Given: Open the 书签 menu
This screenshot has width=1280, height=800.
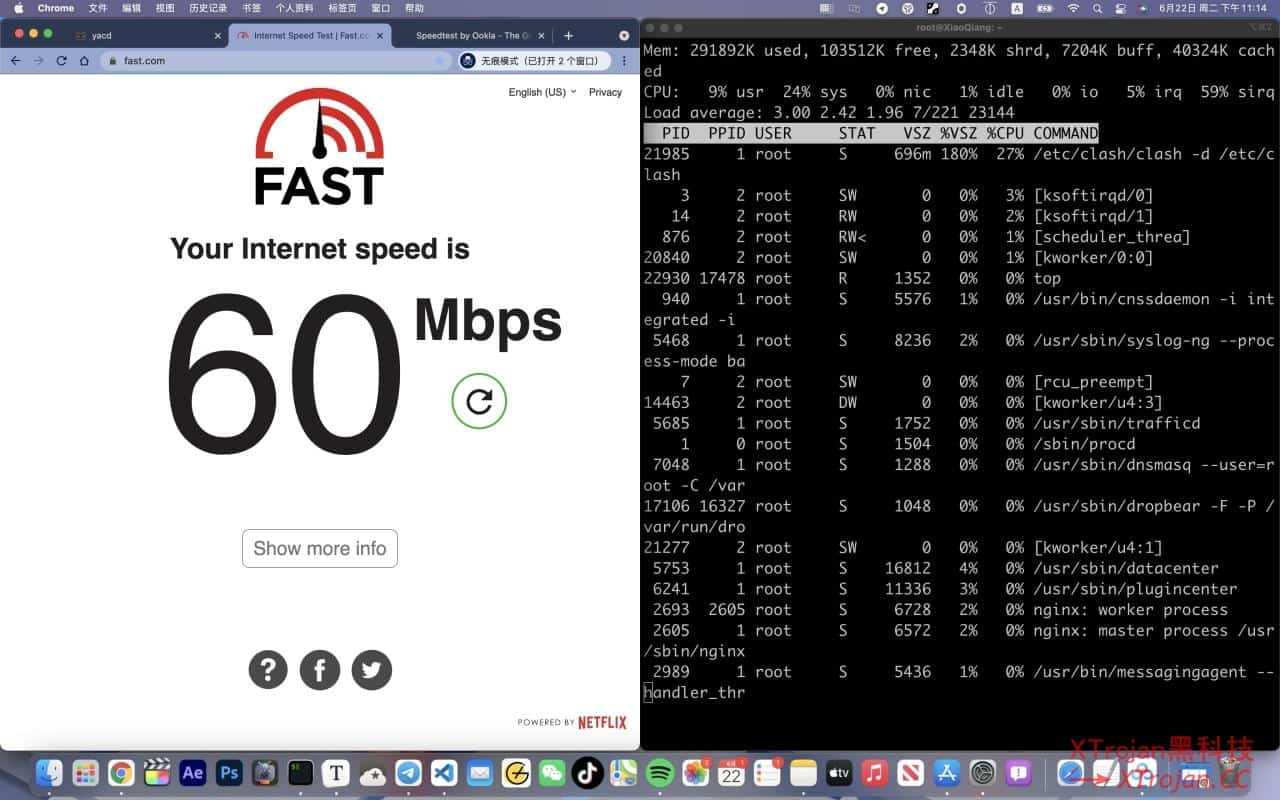Looking at the screenshot, I should click(x=251, y=8).
